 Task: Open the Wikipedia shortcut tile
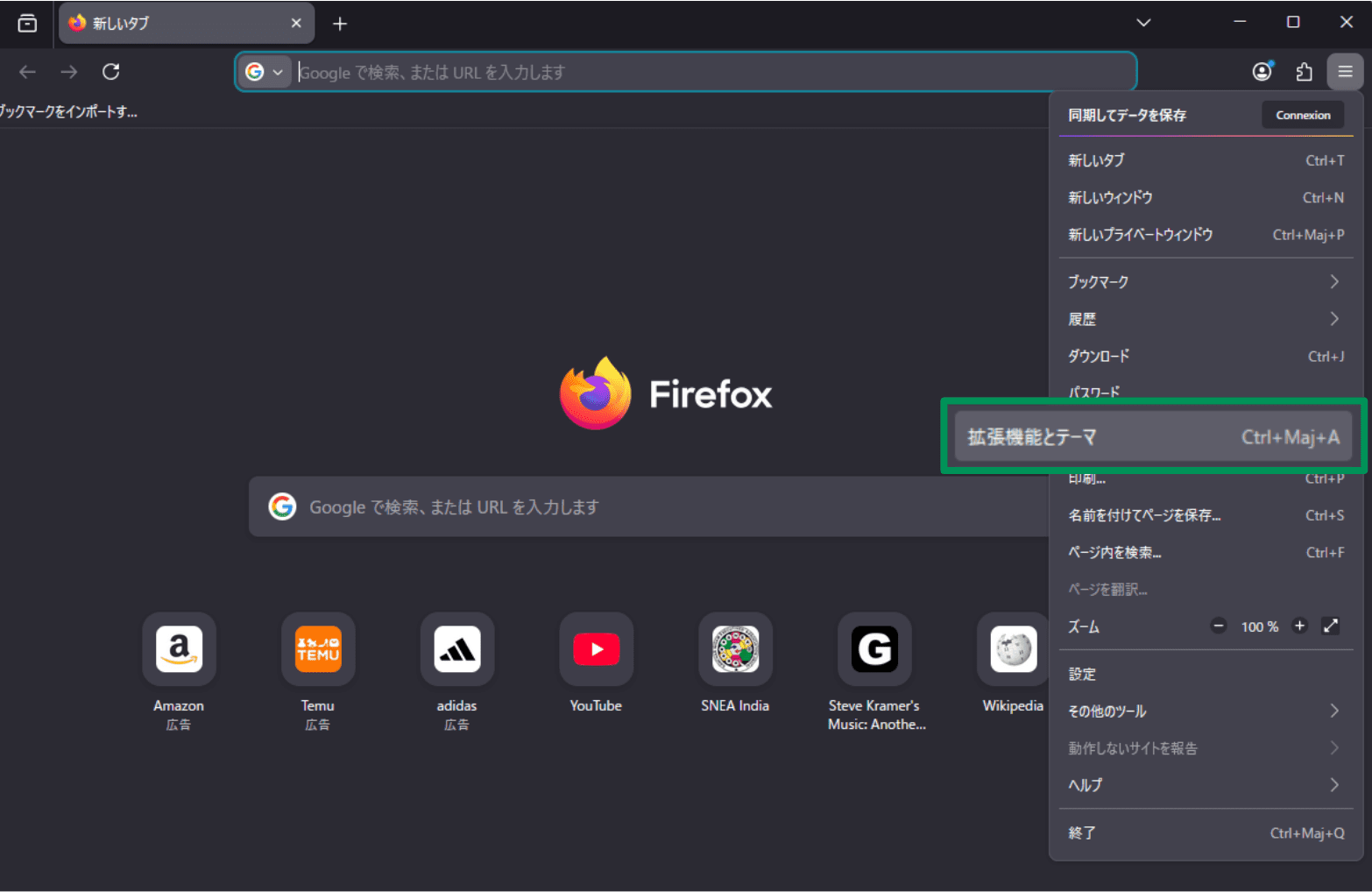click(x=1013, y=649)
